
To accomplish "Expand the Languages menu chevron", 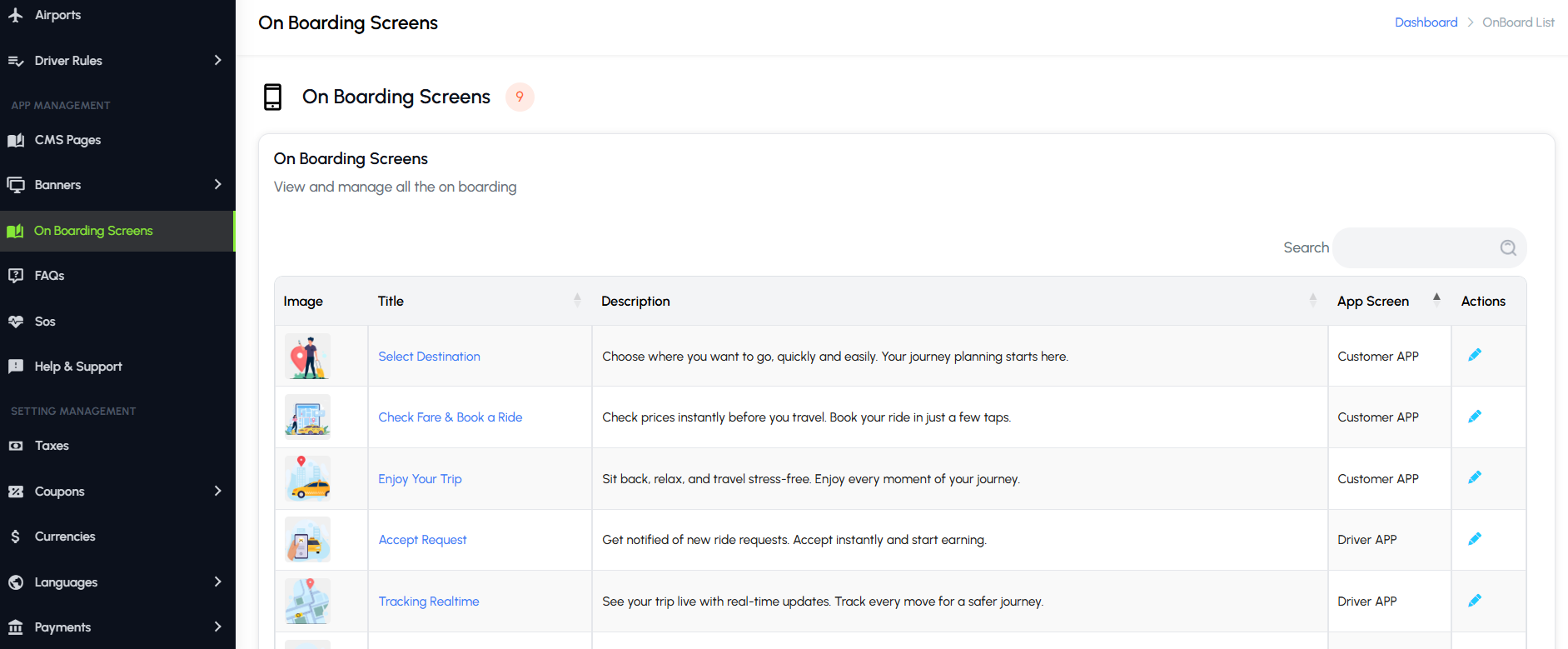I will pyautogui.click(x=217, y=582).
